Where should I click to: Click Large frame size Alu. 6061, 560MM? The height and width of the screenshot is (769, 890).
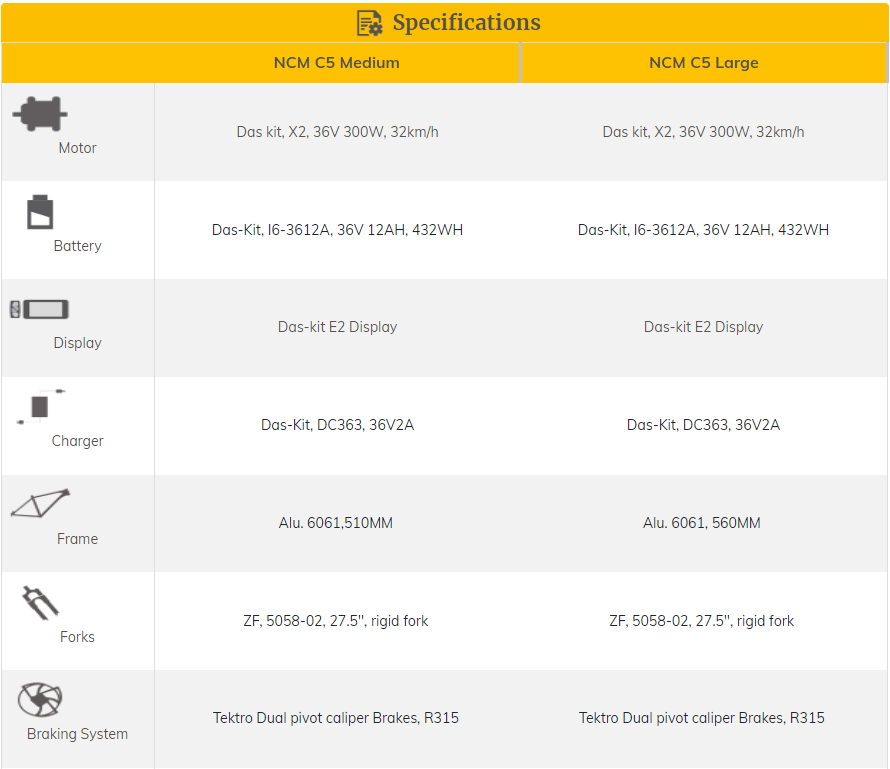(702, 523)
